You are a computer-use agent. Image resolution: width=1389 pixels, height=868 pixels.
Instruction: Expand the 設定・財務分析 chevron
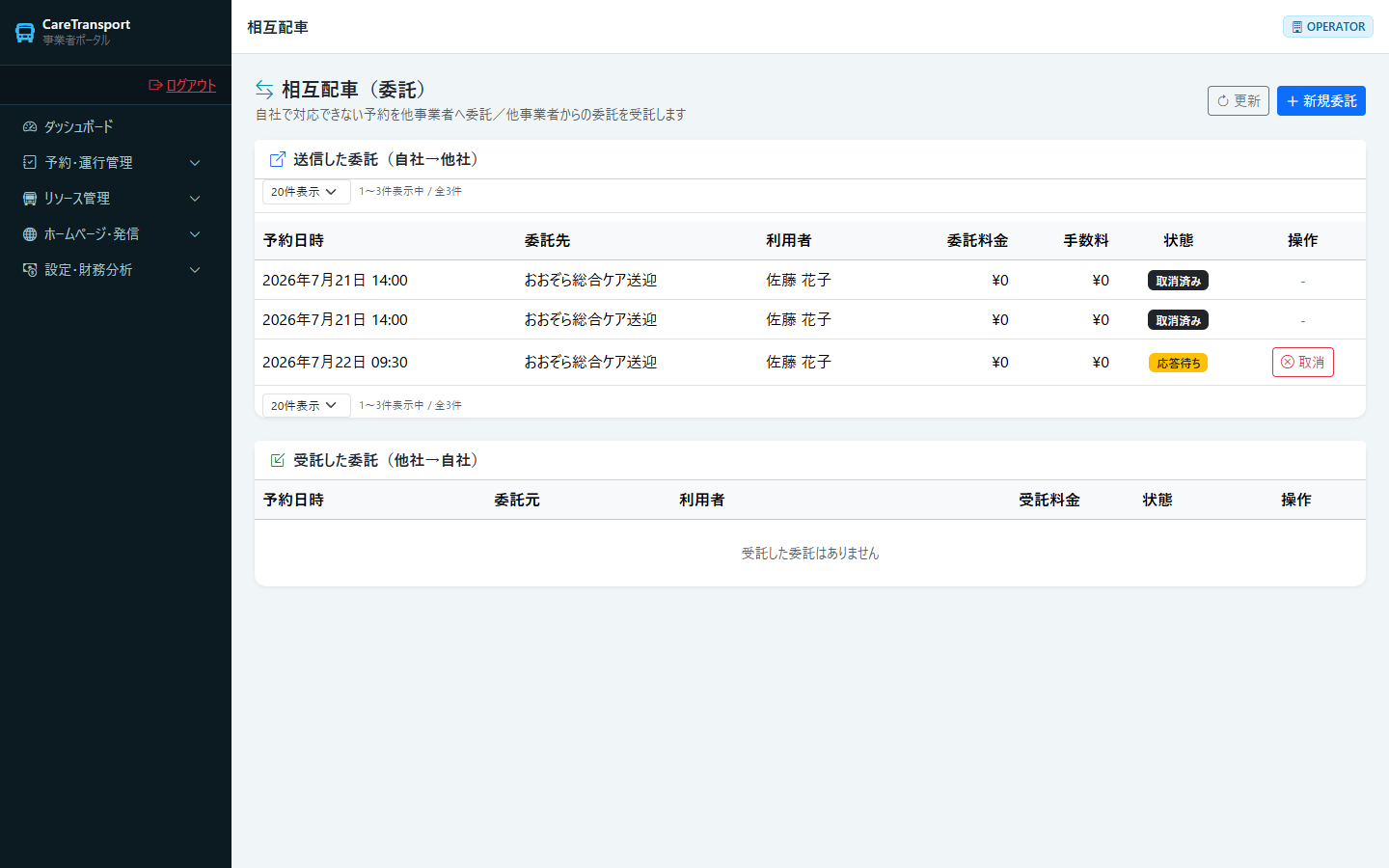point(195,270)
